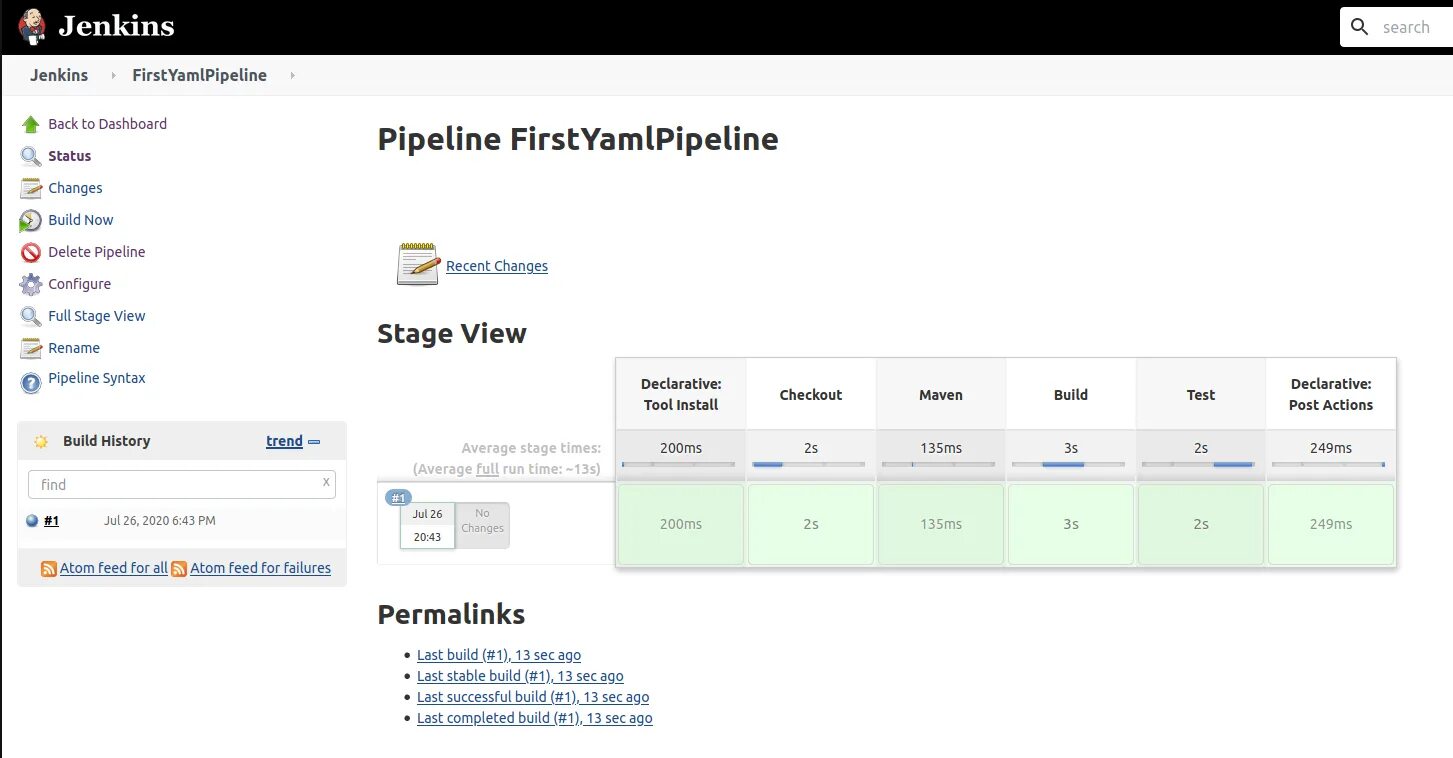Open the build history trend link

pyautogui.click(x=284, y=441)
